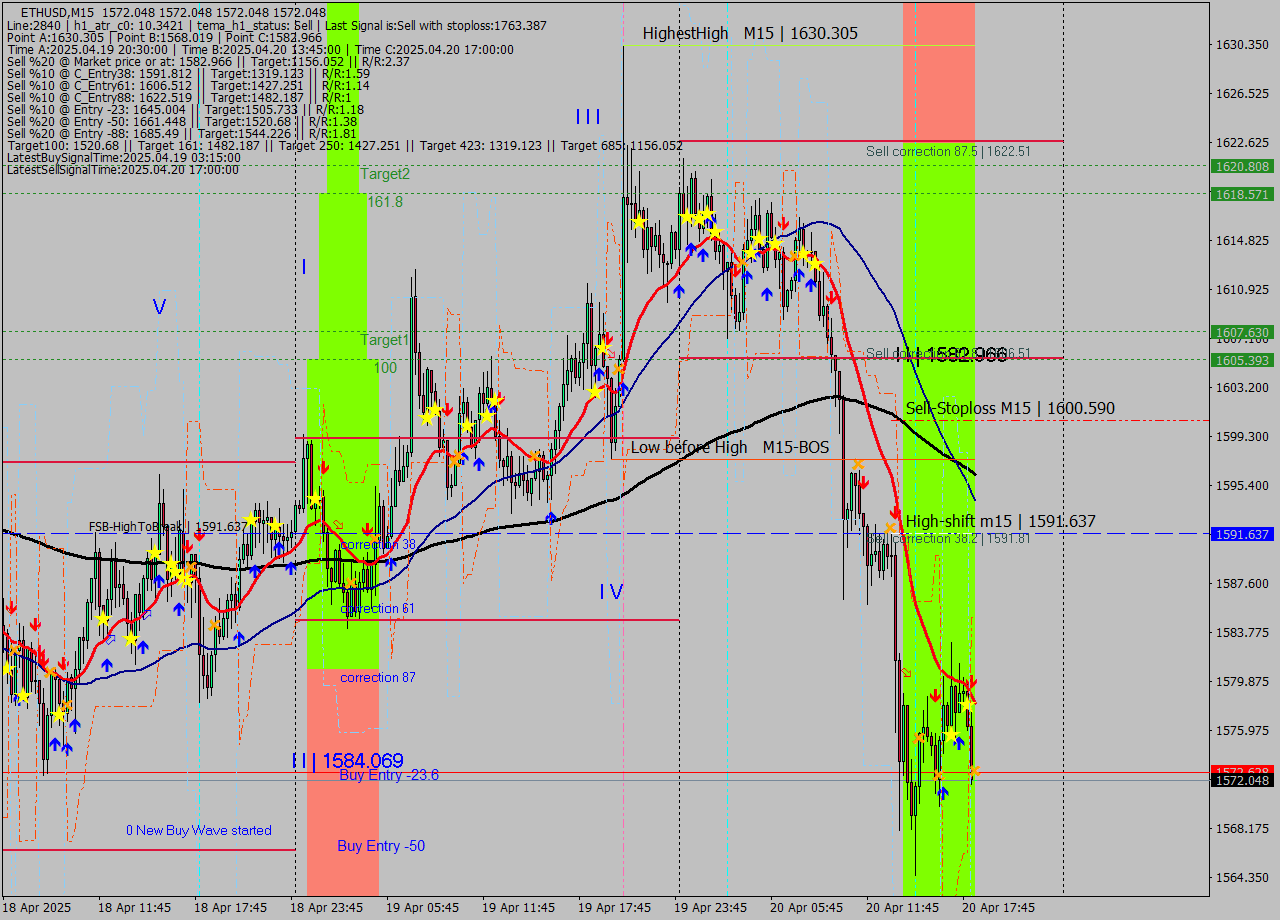Click the Buy Entry -50 label
1280x920 pixels.
(x=381, y=846)
